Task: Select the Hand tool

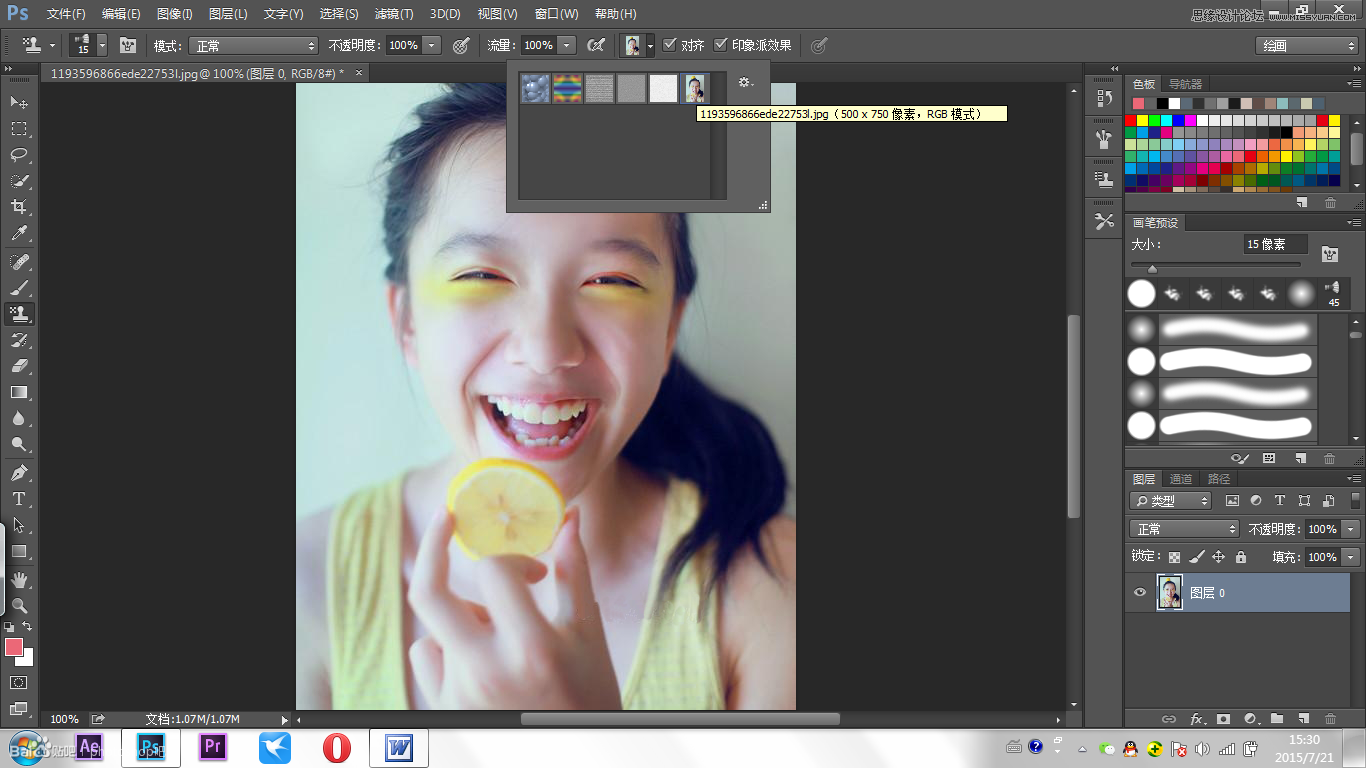Action: click(x=19, y=579)
